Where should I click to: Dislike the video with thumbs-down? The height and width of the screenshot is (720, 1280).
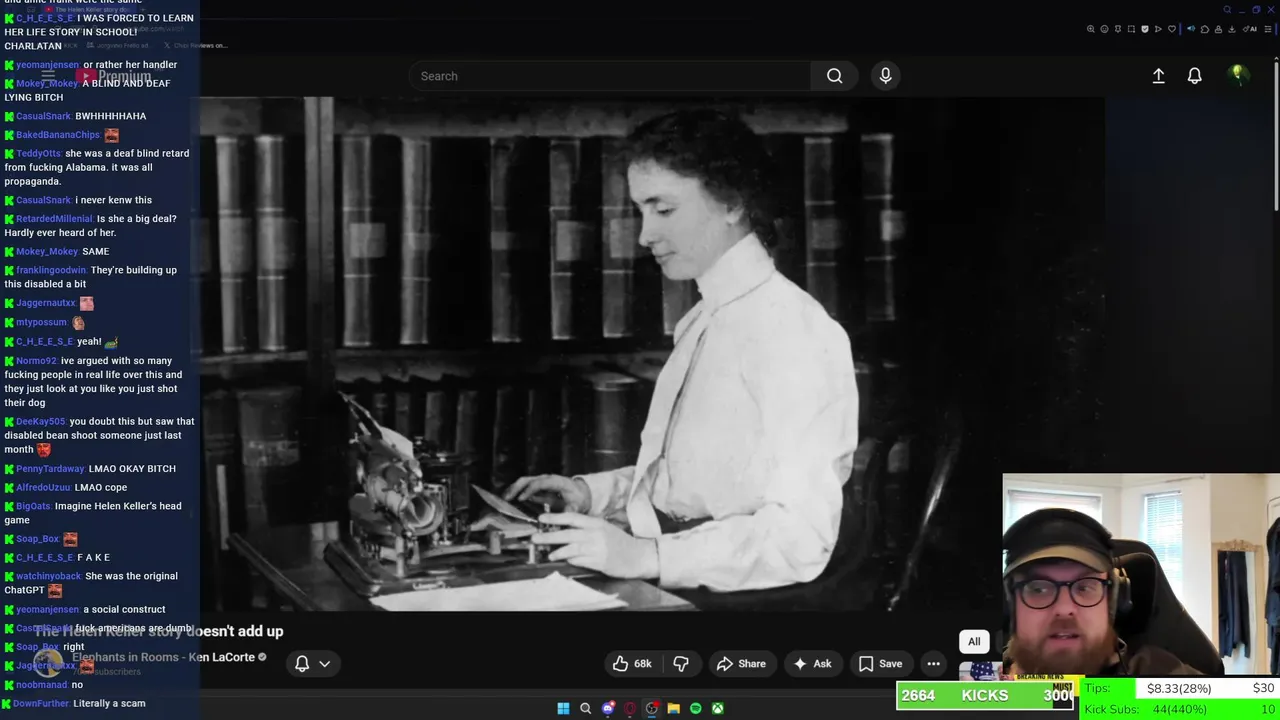coord(681,664)
